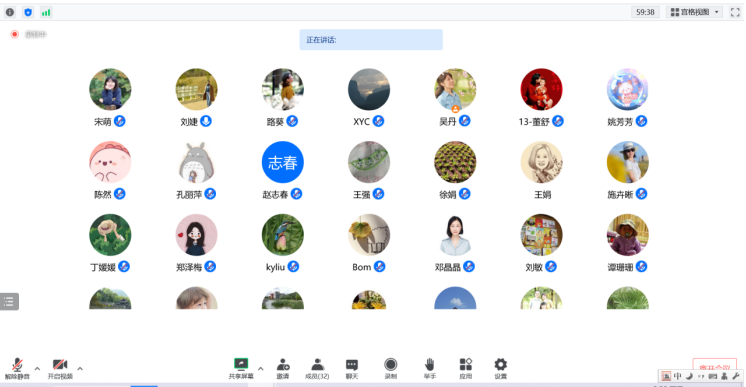
Task: Click the red leave meeting button
Action: [715, 364]
